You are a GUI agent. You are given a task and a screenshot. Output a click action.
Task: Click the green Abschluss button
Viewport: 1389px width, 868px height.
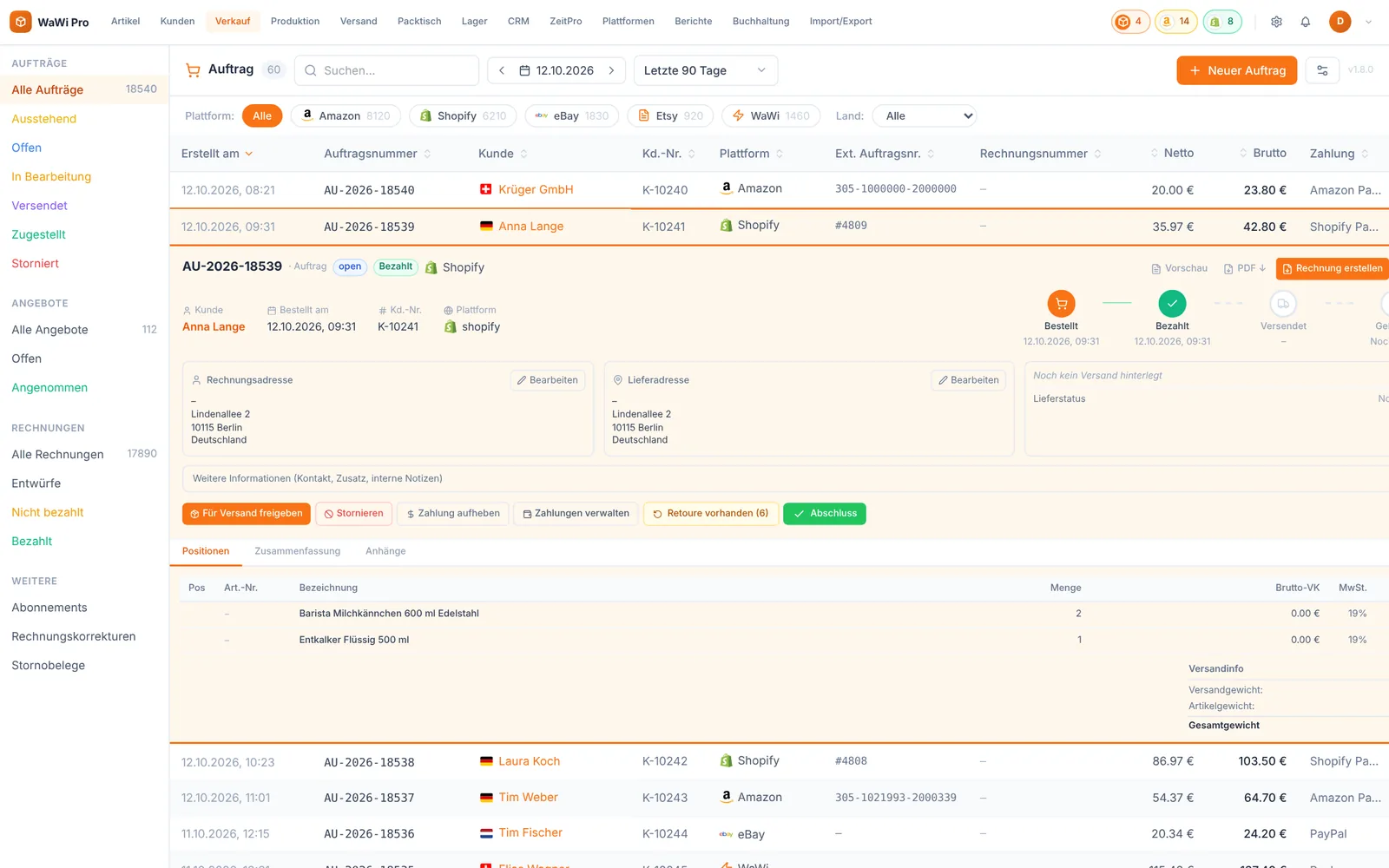825,514
